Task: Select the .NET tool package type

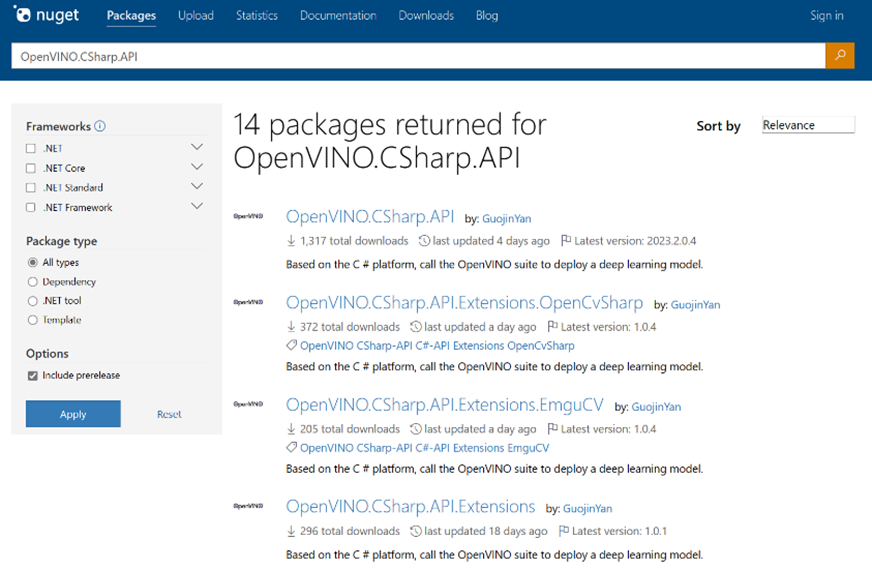Action: (x=33, y=301)
